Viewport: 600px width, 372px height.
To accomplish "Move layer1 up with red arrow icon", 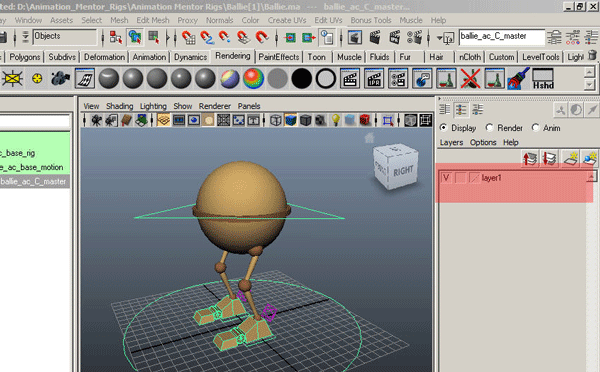I will click(x=530, y=158).
